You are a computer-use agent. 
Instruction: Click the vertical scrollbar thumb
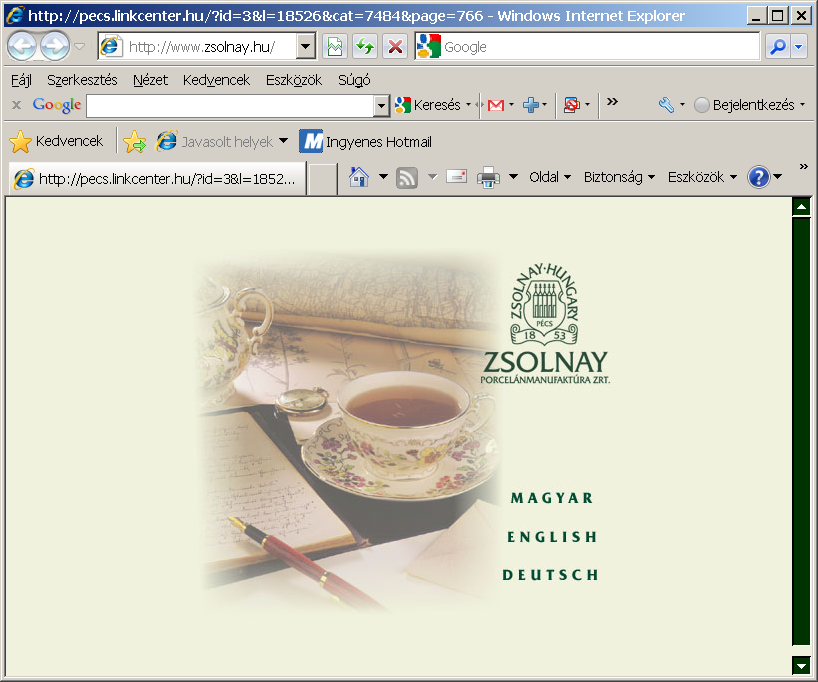[x=801, y=432]
